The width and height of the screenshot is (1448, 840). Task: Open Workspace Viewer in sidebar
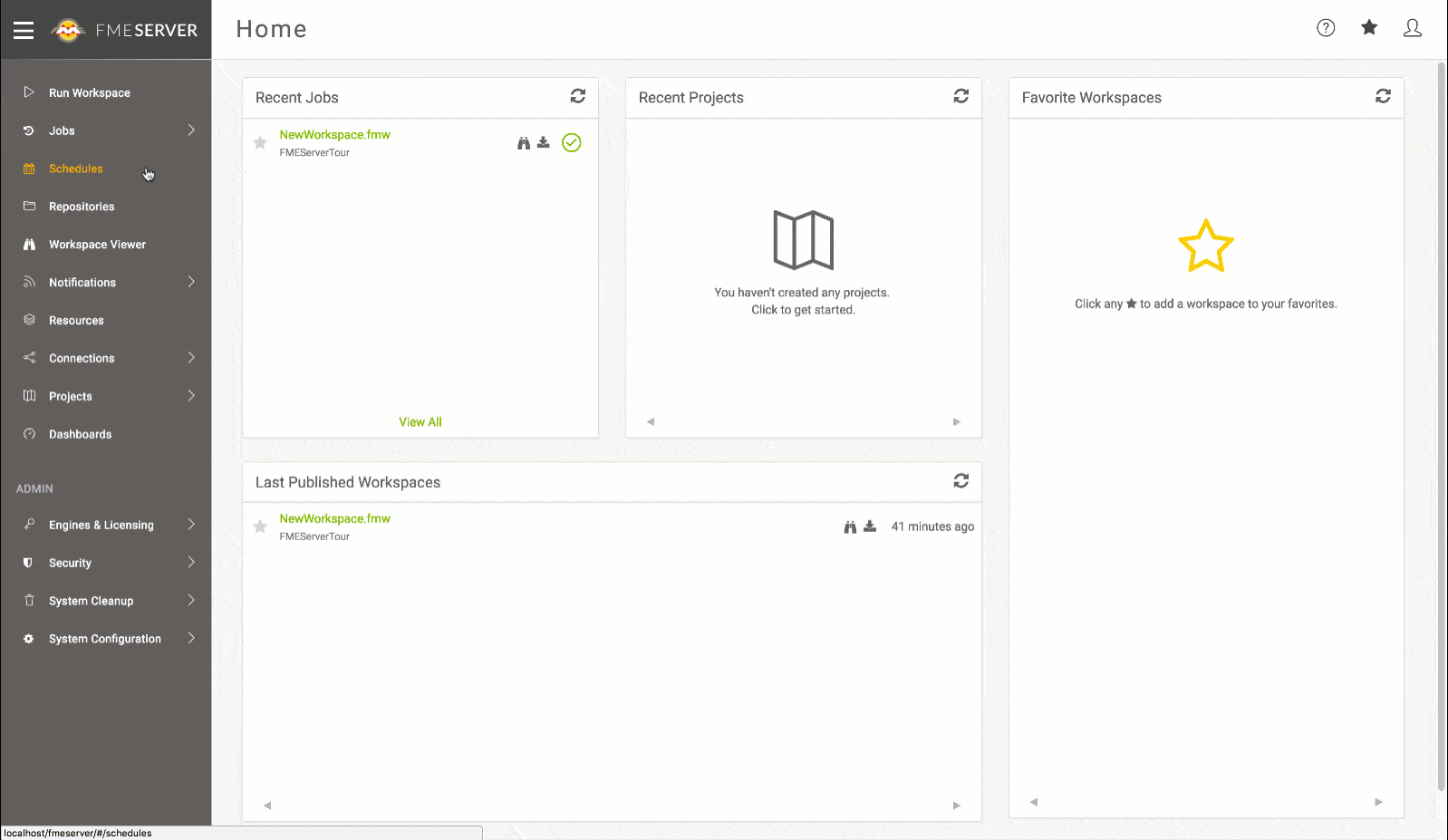(97, 245)
